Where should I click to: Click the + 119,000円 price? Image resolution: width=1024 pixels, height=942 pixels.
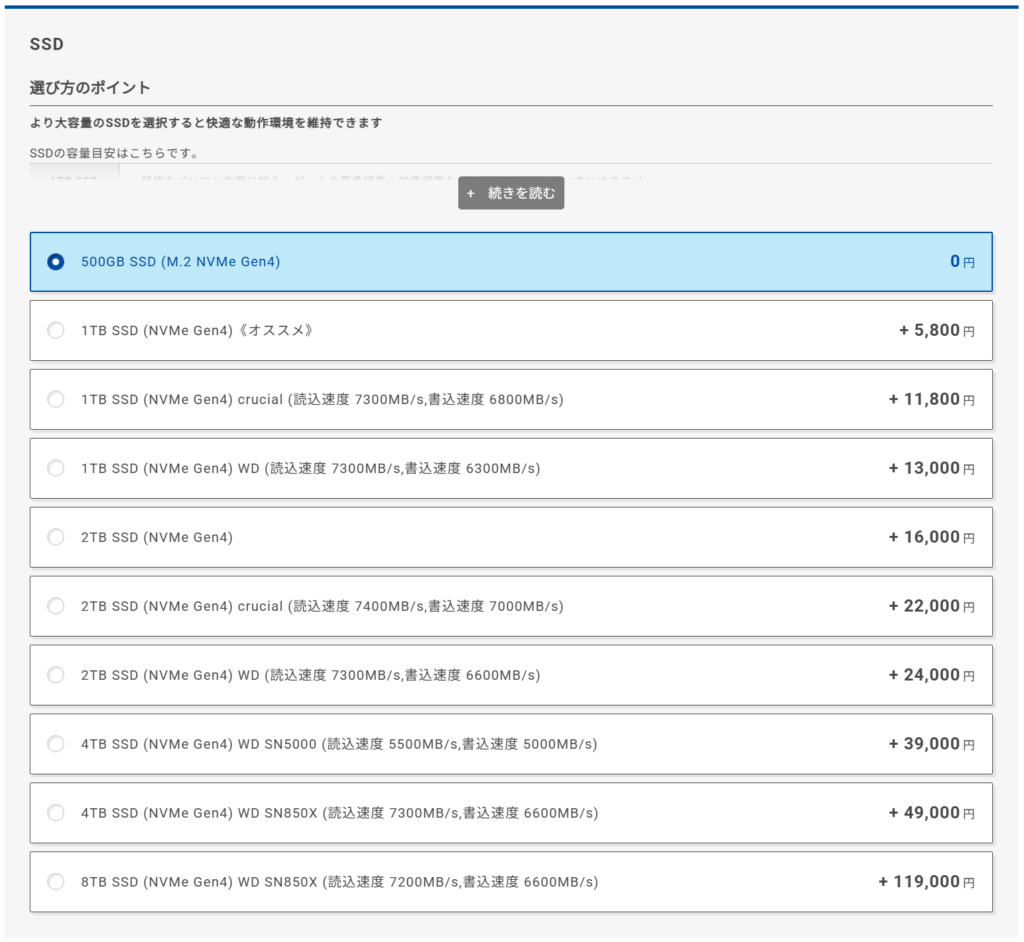point(926,882)
